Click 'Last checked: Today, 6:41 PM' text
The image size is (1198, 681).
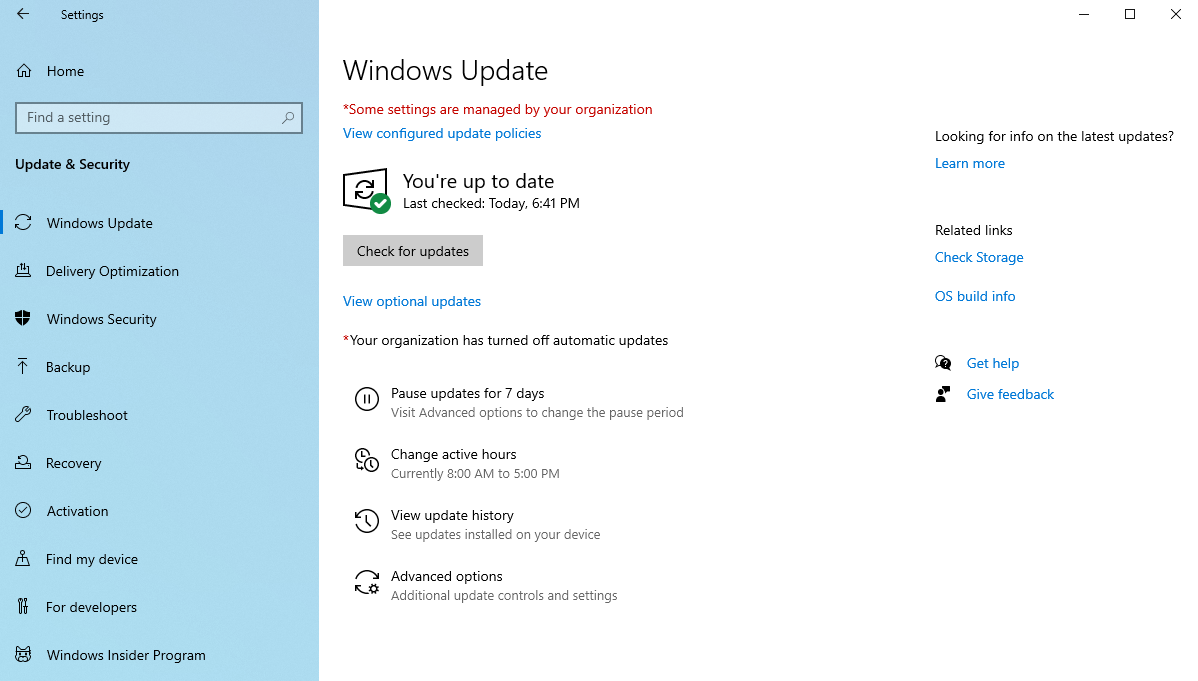pyautogui.click(x=491, y=203)
